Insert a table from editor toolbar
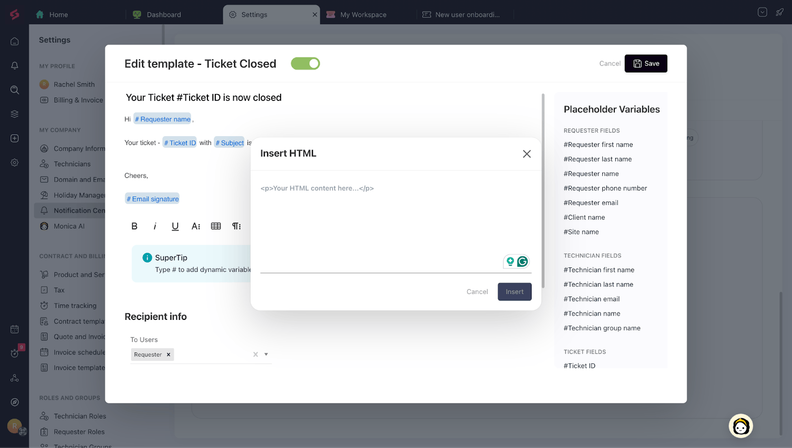Screen dimensions: 792x448 click(216, 226)
